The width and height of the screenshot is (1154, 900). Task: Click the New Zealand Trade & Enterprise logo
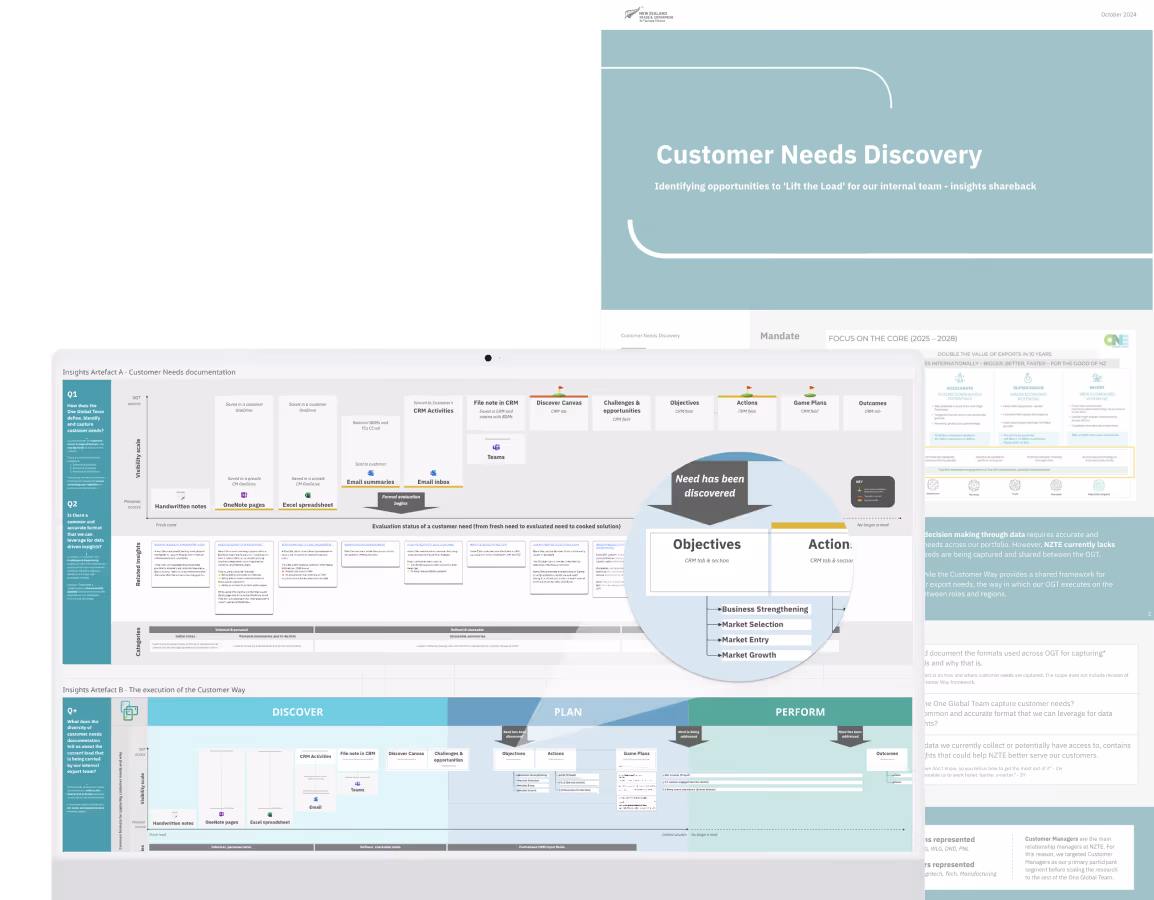click(x=648, y=14)
